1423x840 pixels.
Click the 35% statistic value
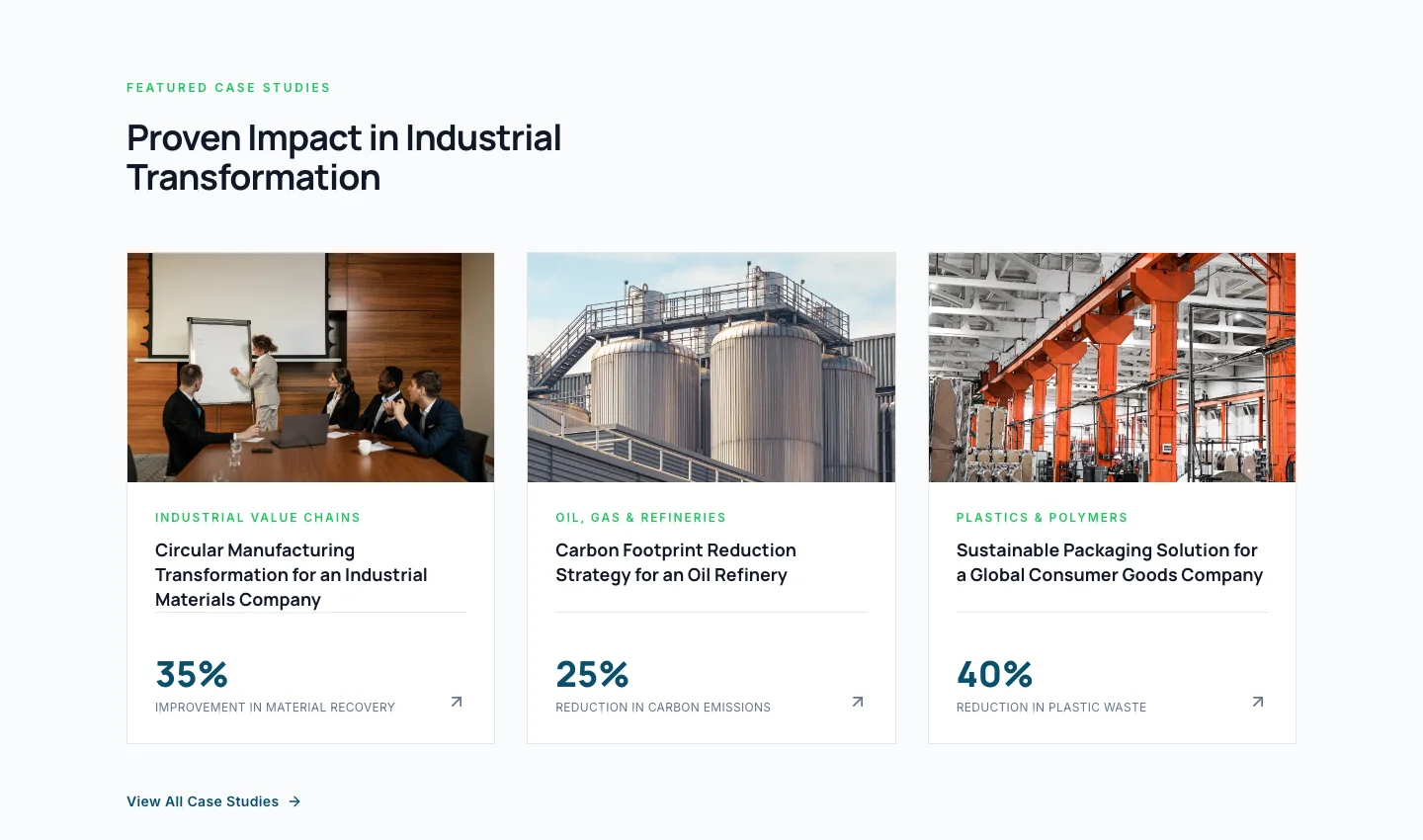click(x=192, y=674)
